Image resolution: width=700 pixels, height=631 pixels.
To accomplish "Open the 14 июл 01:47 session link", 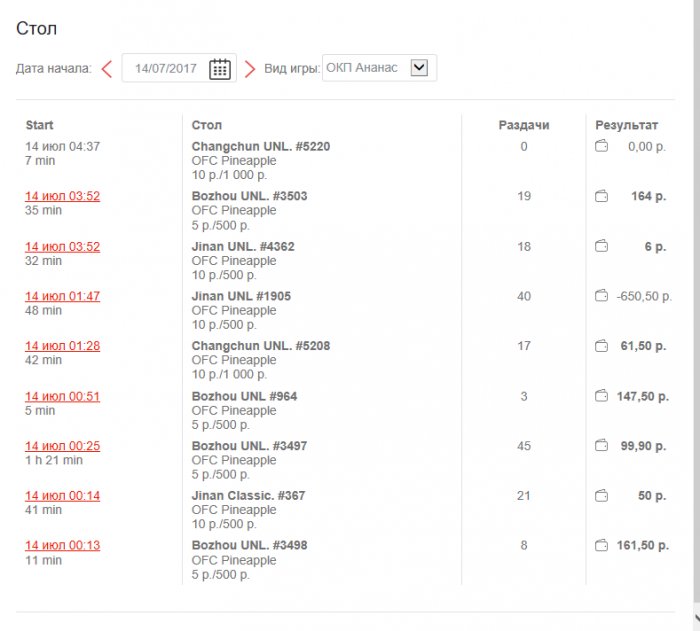I will click(62, 296).
